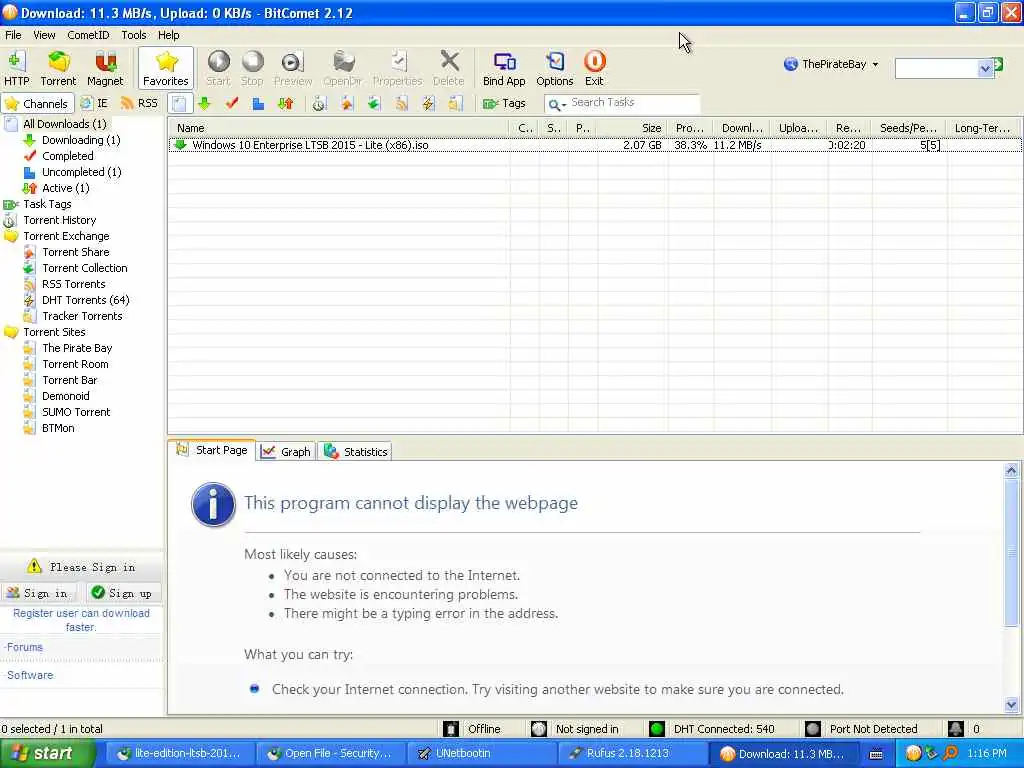Open the Tools menu
Image resolution: width=1024 pixels, height=768 pixels.
coord(134,35)
